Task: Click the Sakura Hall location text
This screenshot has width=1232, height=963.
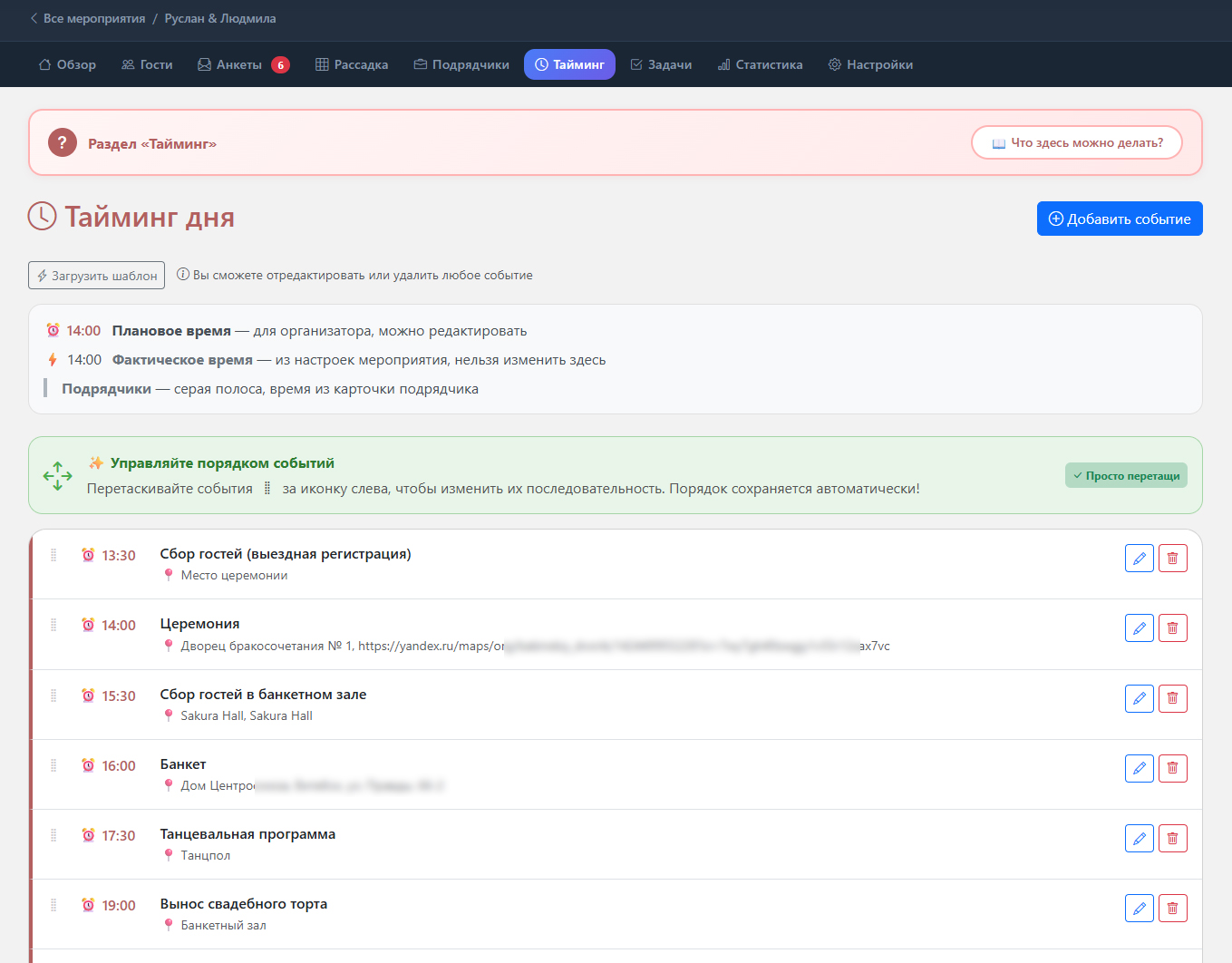Action: tap(247, 715)
